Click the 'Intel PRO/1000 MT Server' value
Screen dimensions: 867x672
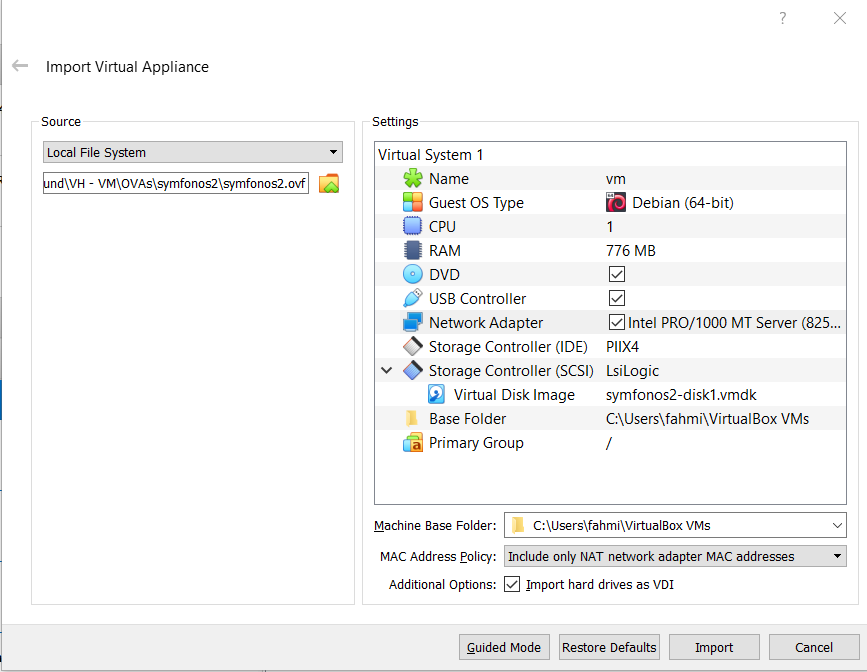point(734,322)
